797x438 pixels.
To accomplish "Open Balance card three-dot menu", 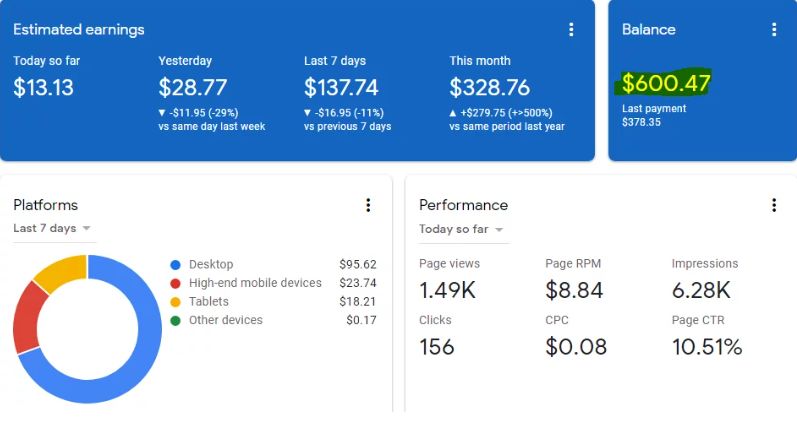I will 774,30.
